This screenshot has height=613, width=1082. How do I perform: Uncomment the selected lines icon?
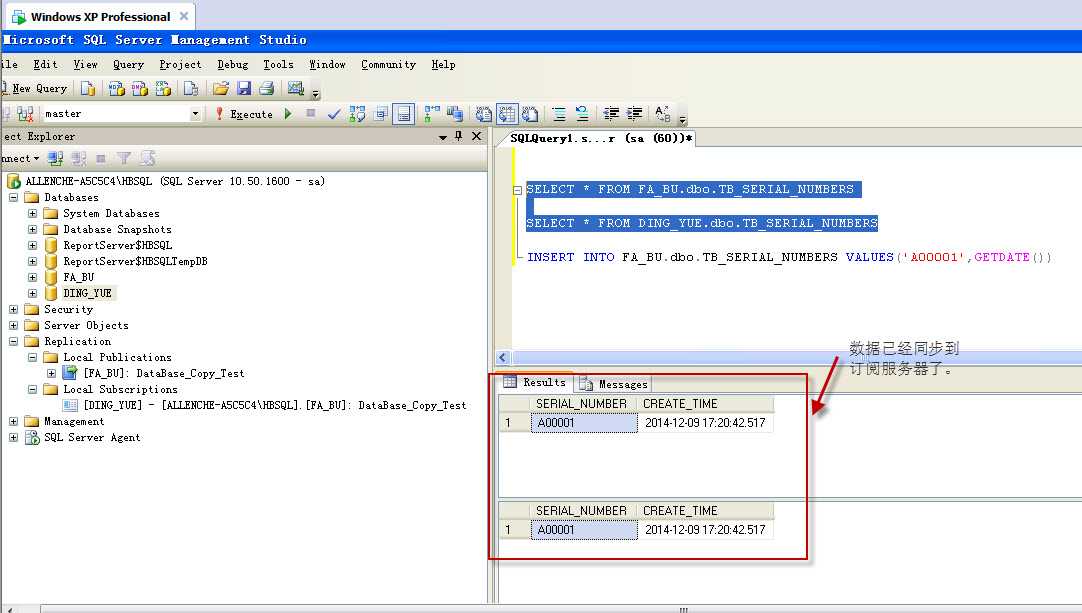coord(582,114)
